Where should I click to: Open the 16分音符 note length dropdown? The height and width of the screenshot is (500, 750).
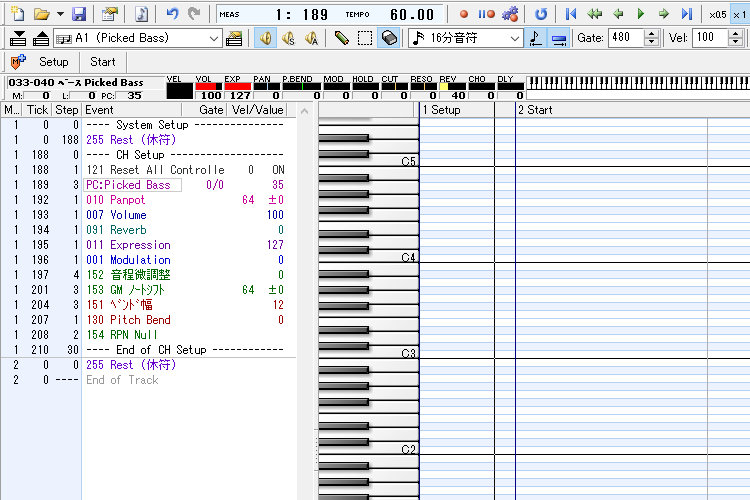tap(514, 38)
